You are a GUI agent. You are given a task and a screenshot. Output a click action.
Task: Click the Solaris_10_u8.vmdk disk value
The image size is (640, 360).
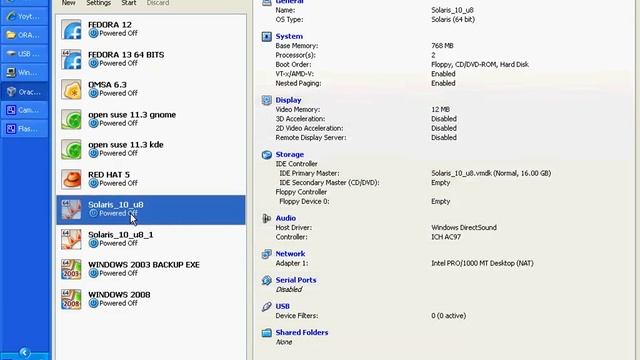[x=491, y=173]
